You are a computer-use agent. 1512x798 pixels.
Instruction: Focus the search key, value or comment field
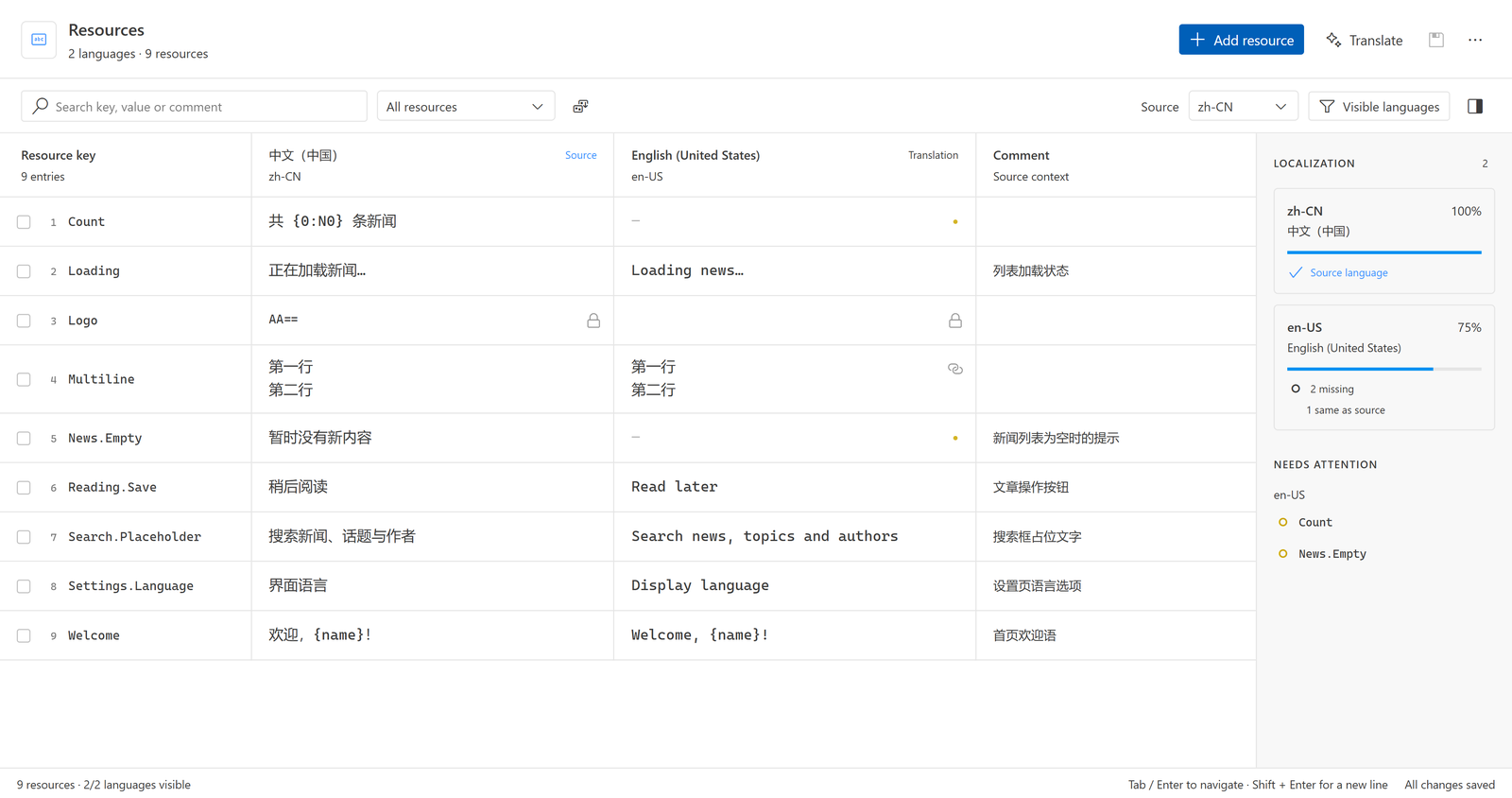click(x=194, y=106)
